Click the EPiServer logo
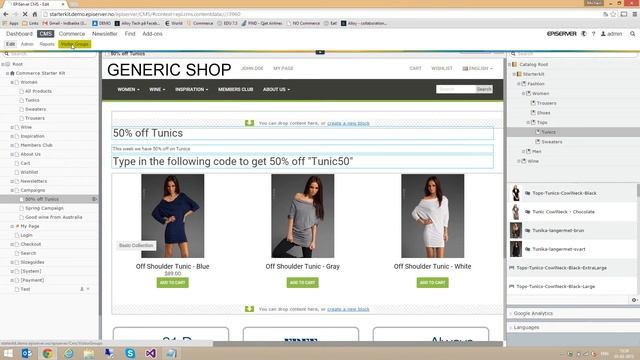Screen dimensions: 640x360 pos(562,34)
